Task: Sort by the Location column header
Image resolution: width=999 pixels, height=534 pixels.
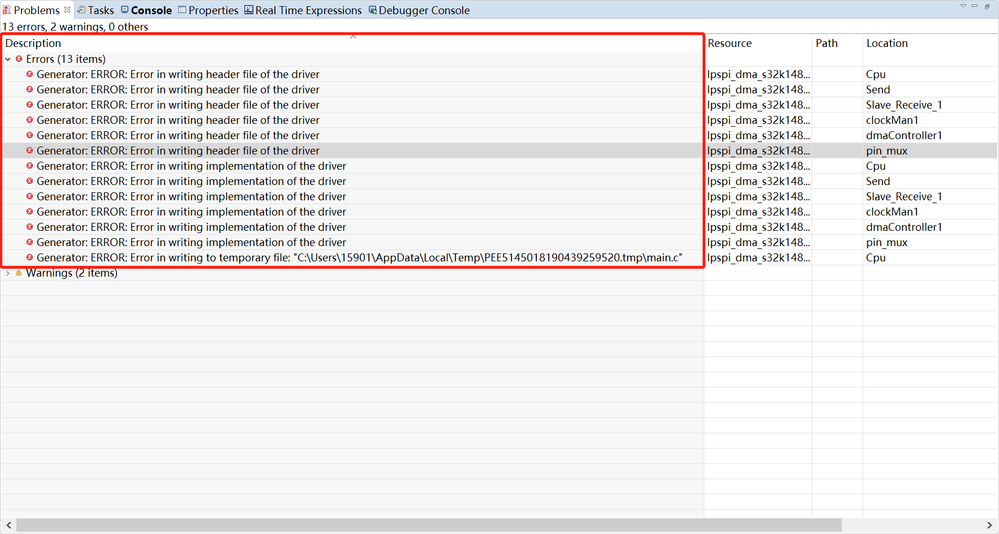Action: 930,43
